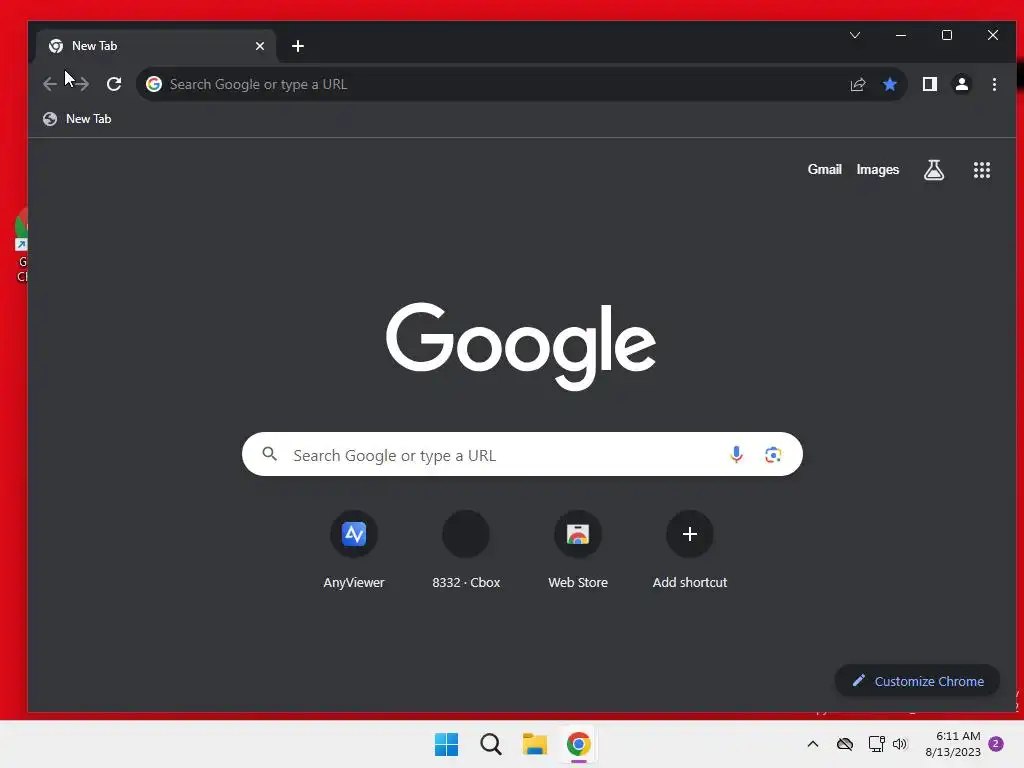
Task: Reload the page with the refresh icon
Action: tap(114, 84)
